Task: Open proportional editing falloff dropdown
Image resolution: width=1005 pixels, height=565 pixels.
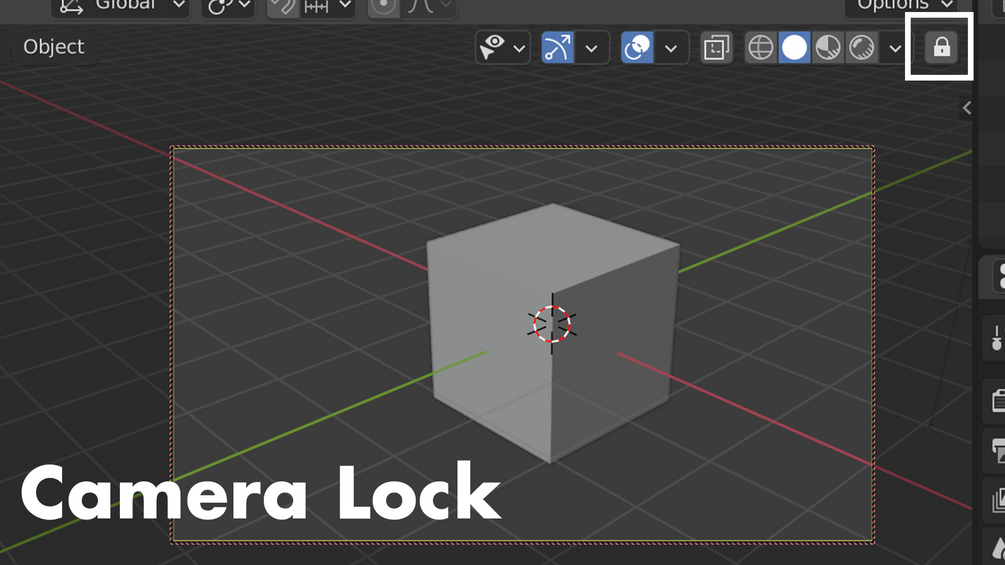Action: coord(429,6)
